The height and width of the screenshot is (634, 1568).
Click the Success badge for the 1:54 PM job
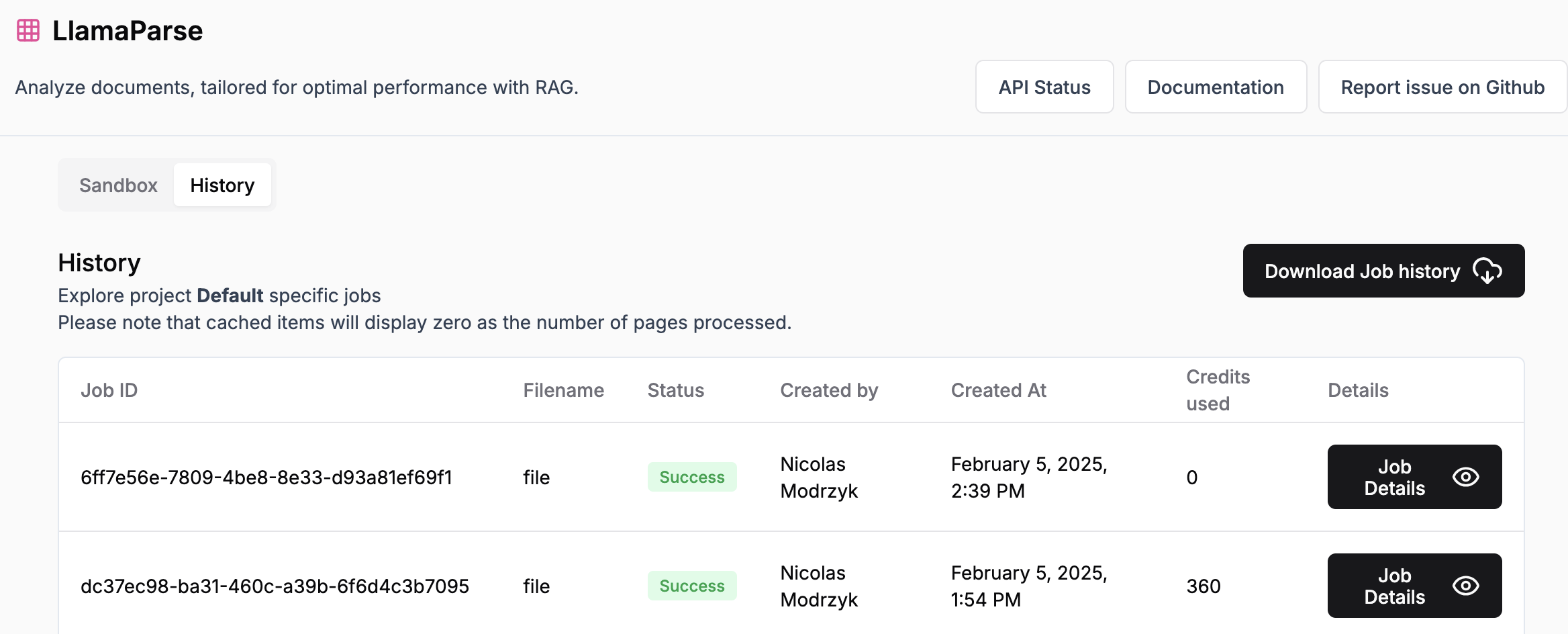(691, 586)
